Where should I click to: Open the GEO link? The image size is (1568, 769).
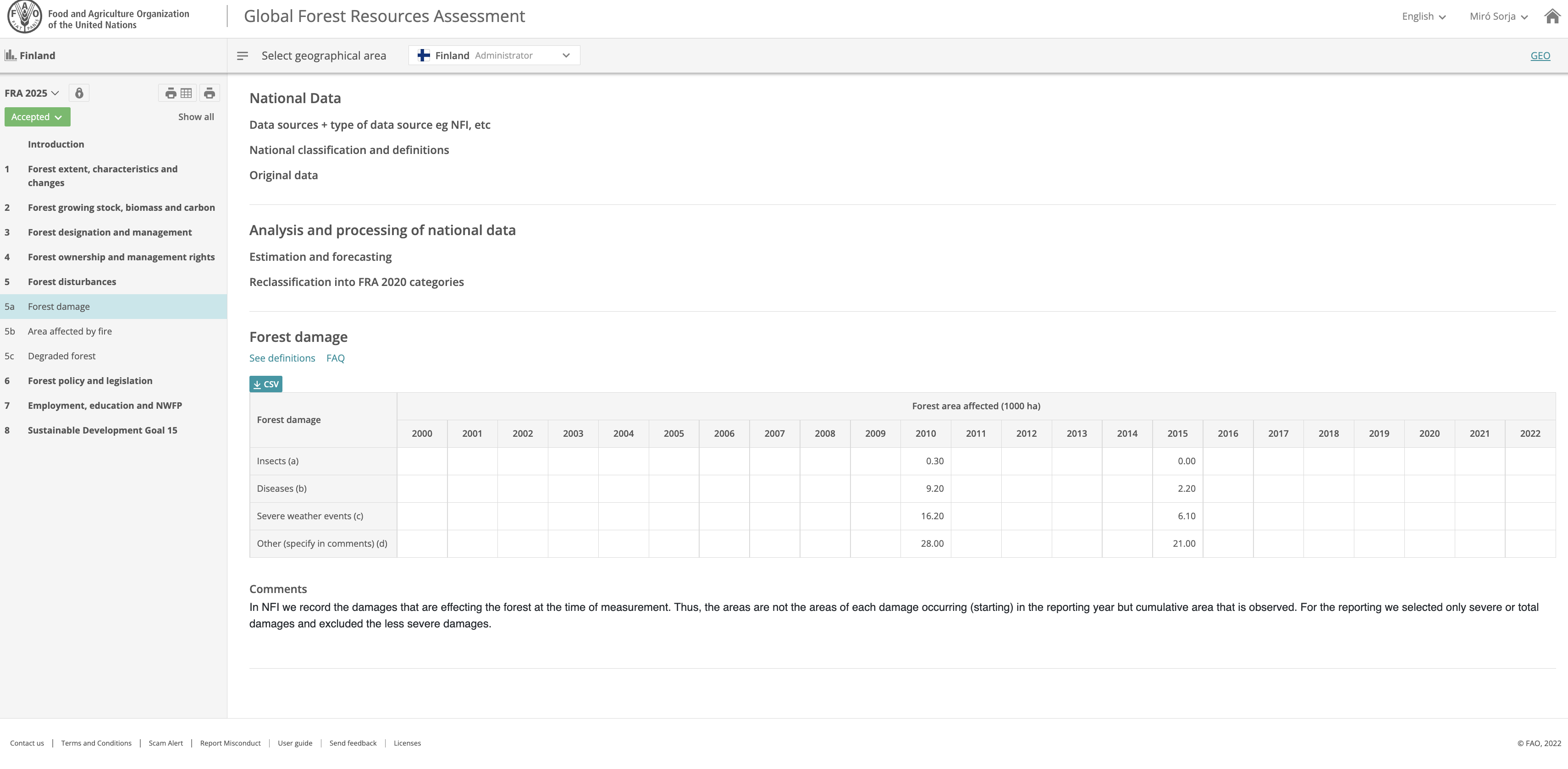1540,55
